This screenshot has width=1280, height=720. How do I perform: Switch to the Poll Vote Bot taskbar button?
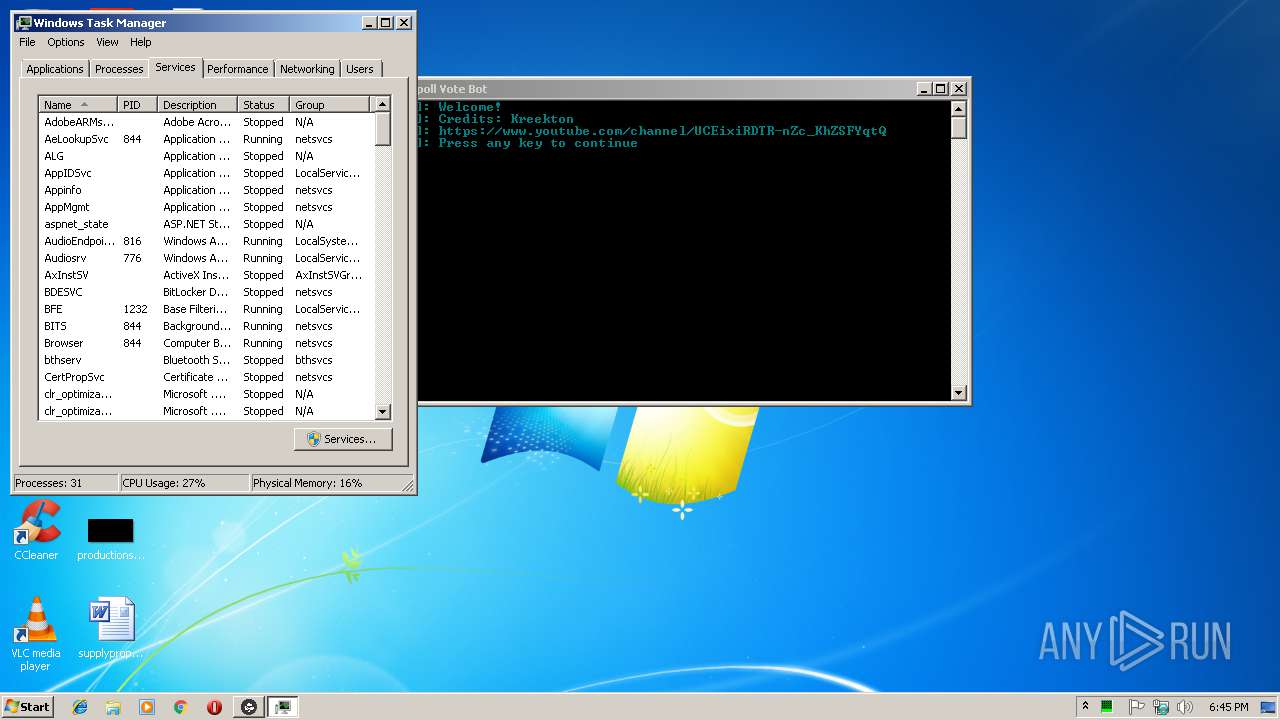(249, 707)
